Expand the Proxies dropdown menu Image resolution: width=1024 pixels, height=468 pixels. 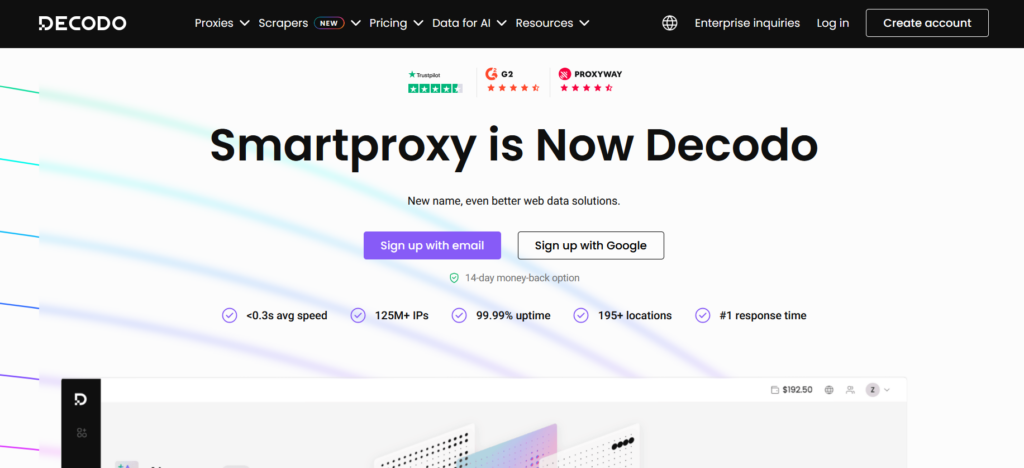click(222, 23)
